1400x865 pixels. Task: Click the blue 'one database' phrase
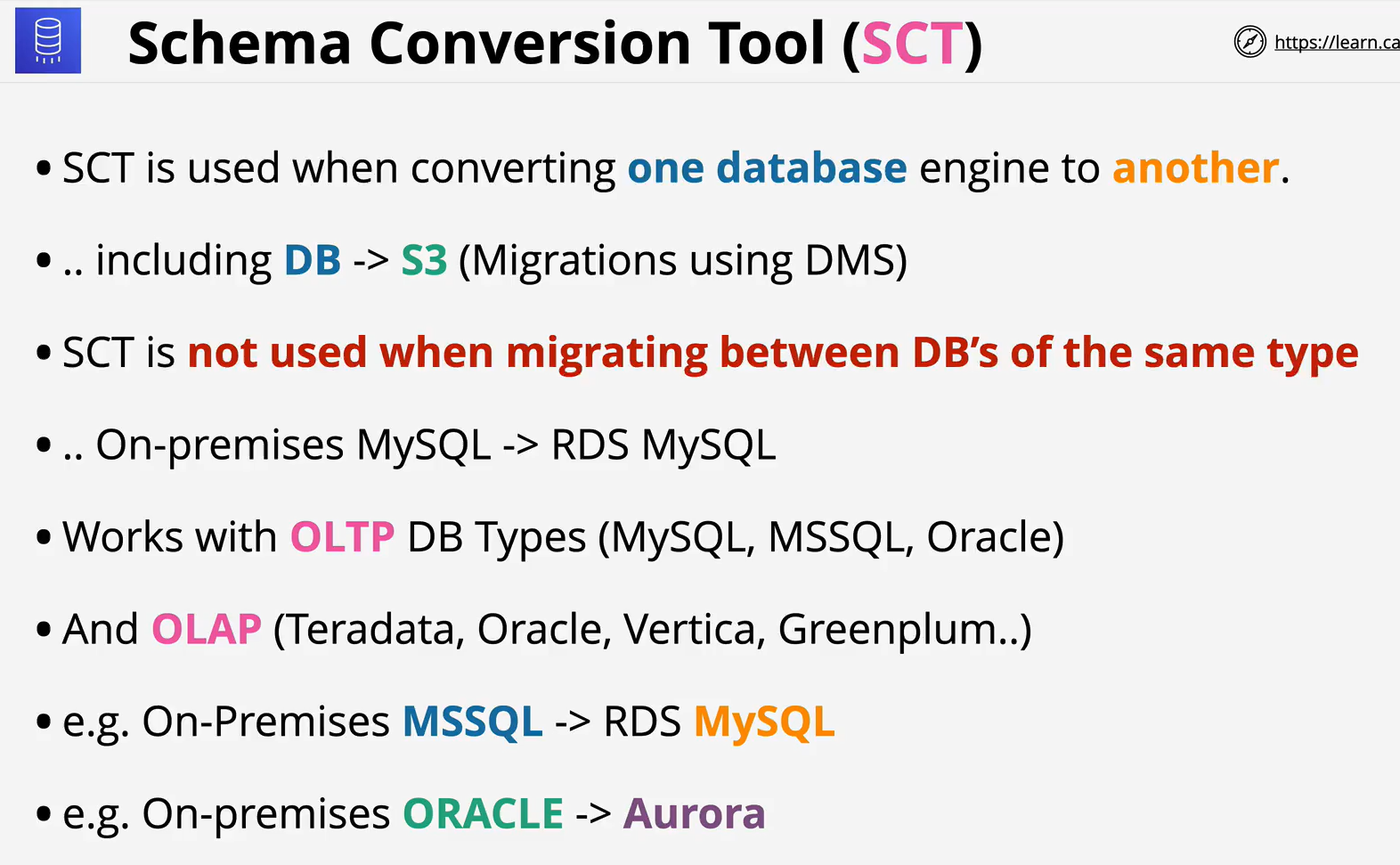[x=767, y=167]
